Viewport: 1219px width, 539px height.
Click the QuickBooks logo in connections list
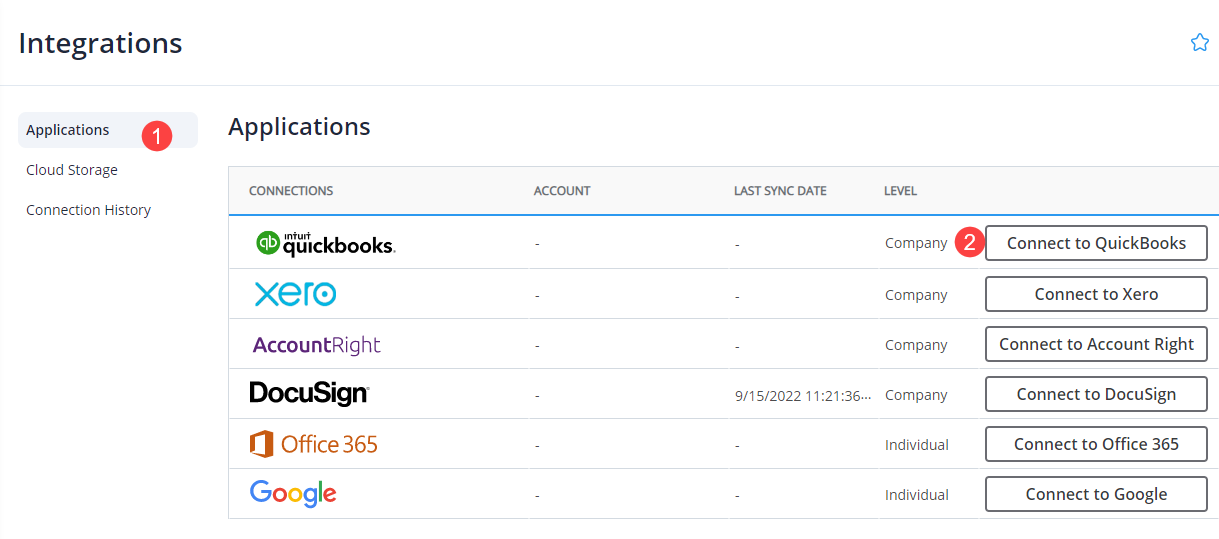click(x=325, y=243)
